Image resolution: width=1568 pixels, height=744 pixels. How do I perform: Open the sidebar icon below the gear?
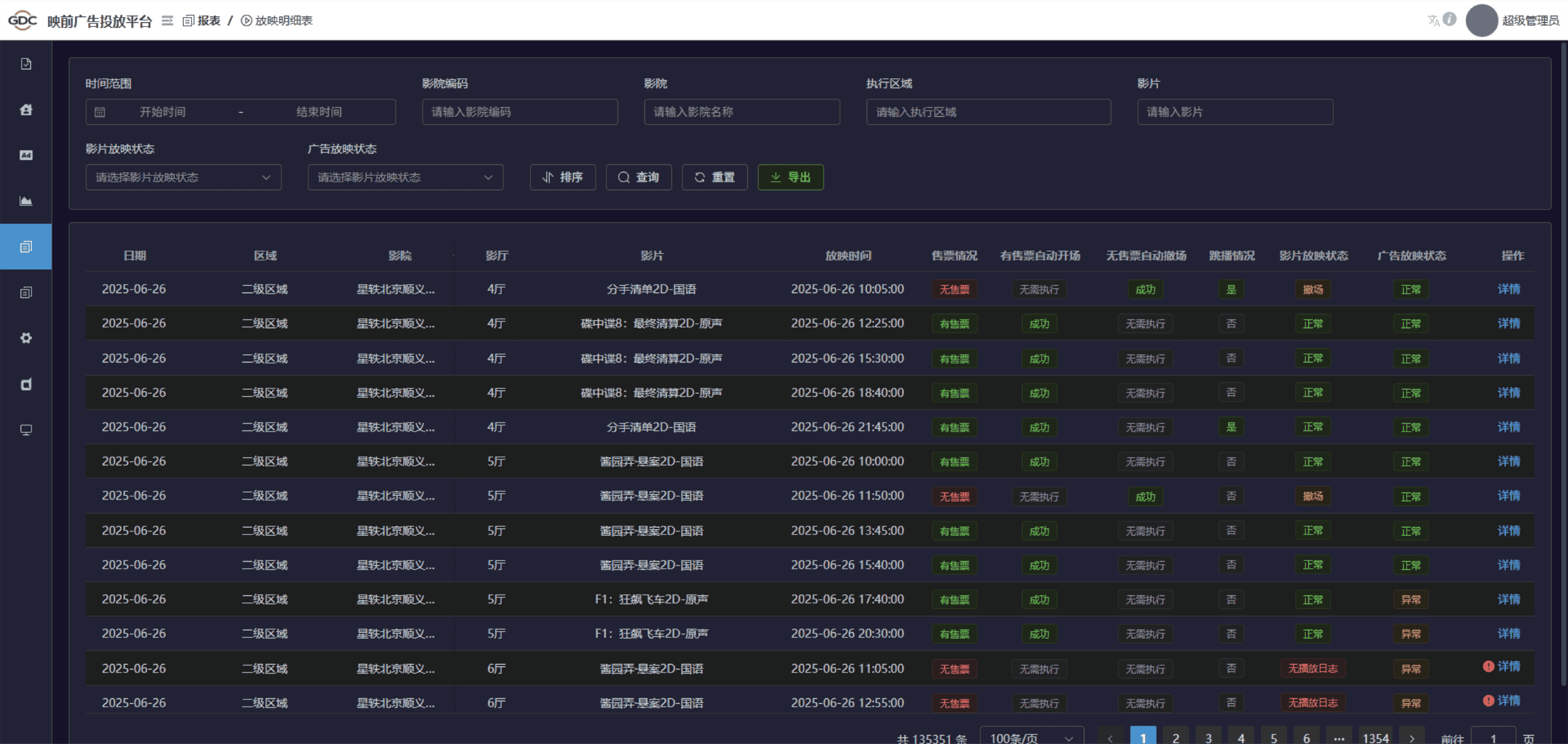[x=26, y=384]
